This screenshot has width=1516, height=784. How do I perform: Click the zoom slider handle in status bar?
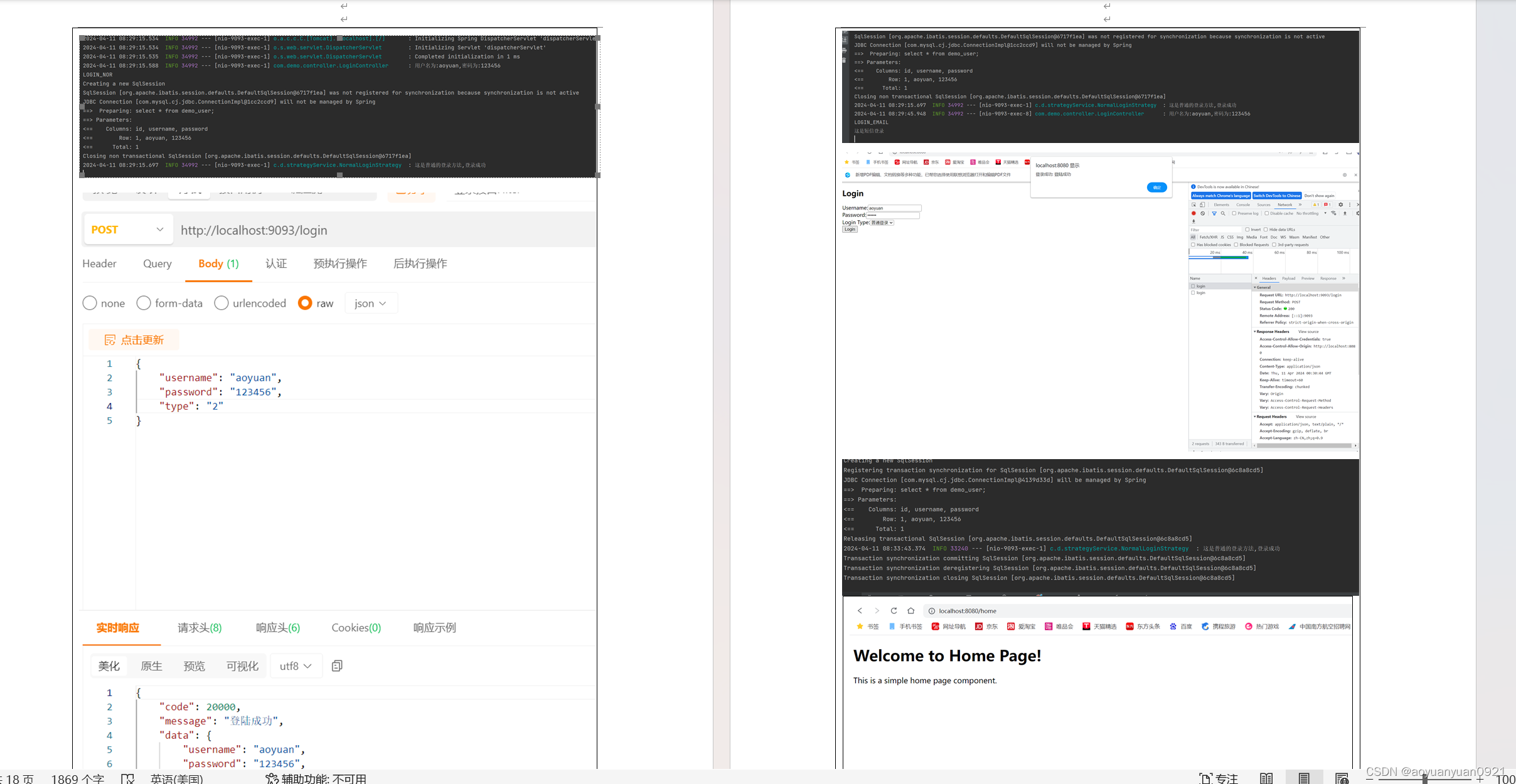click(1425, 778)
